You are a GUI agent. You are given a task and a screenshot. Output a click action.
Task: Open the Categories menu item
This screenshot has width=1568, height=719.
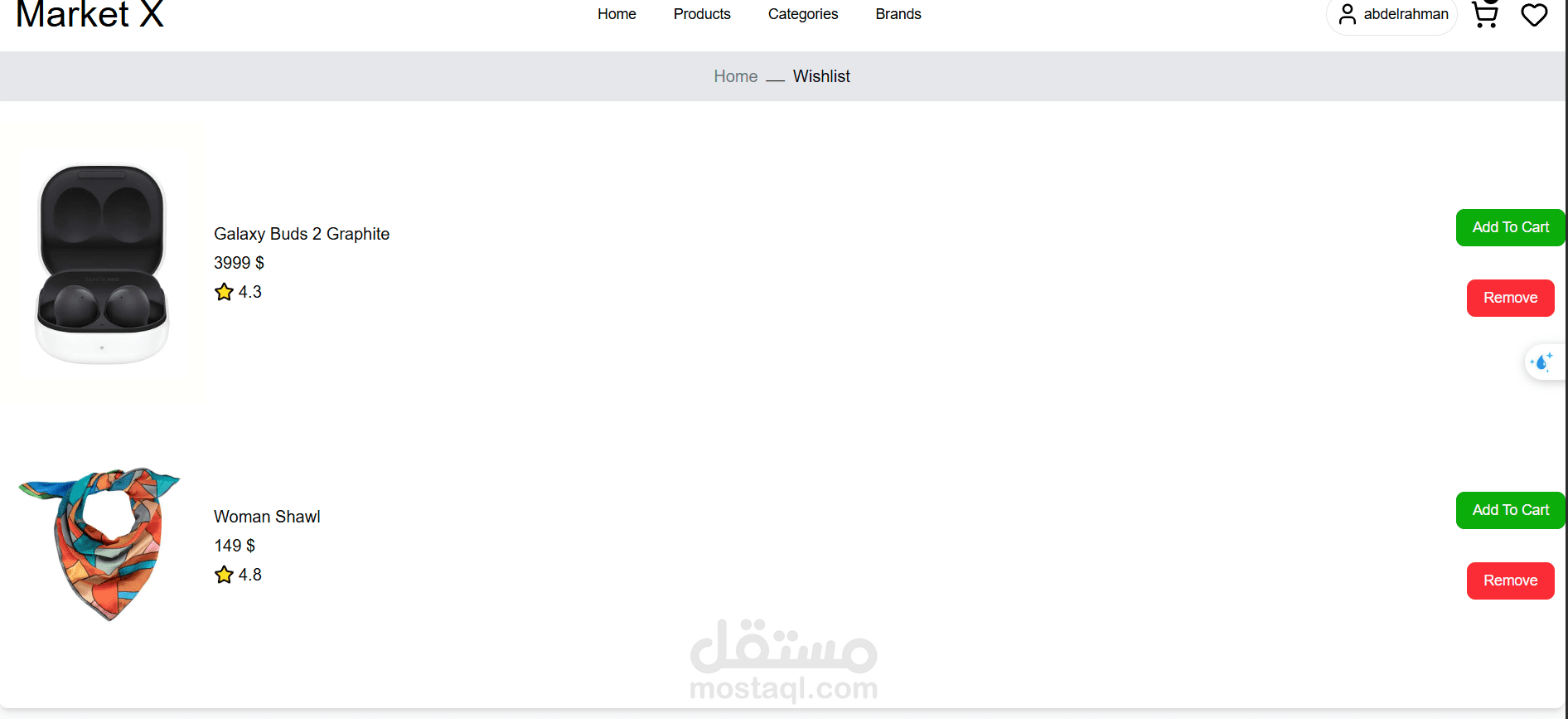click(x=803, y=14)
